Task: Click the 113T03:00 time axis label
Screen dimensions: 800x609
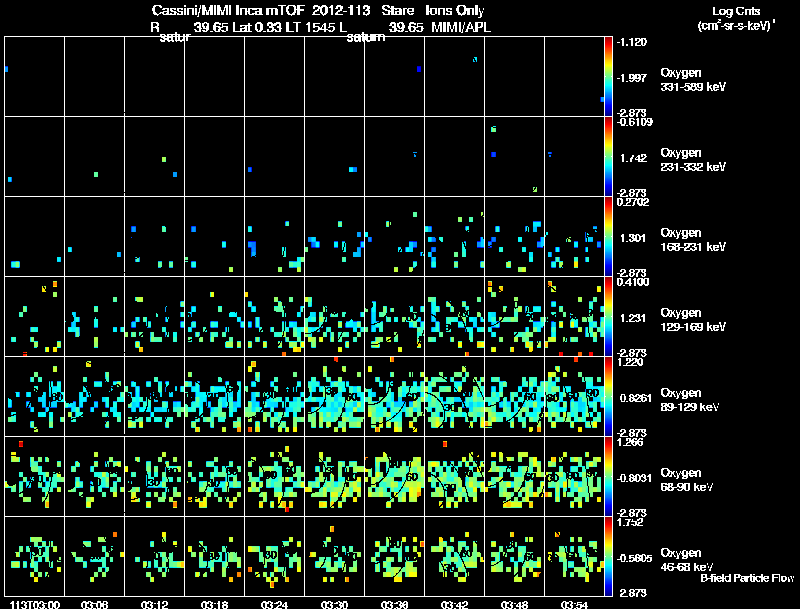Action: point(35,605)
